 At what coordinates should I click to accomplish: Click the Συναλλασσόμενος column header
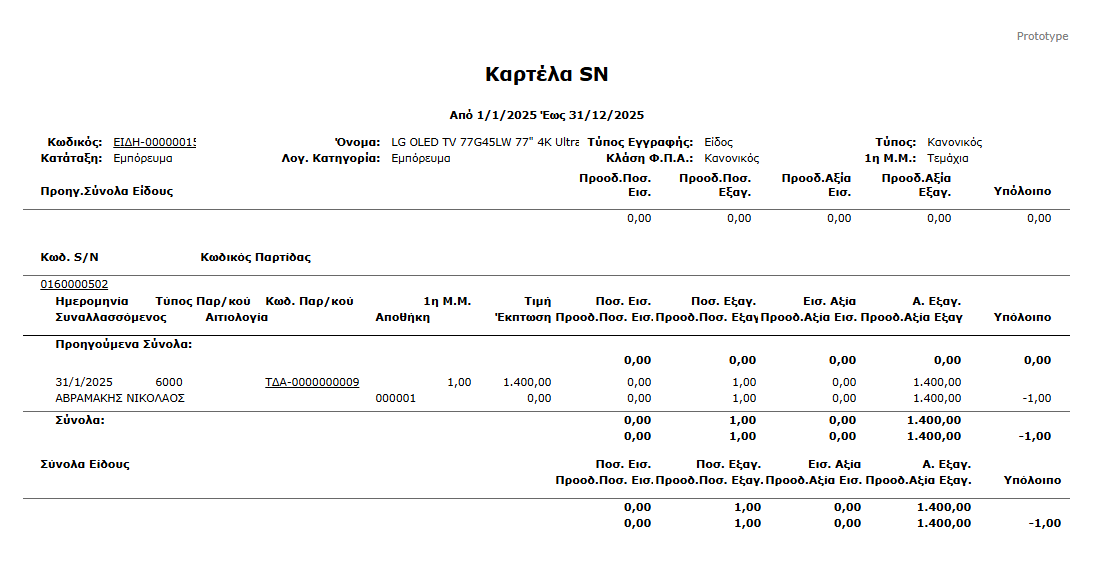tap(111, 318)
